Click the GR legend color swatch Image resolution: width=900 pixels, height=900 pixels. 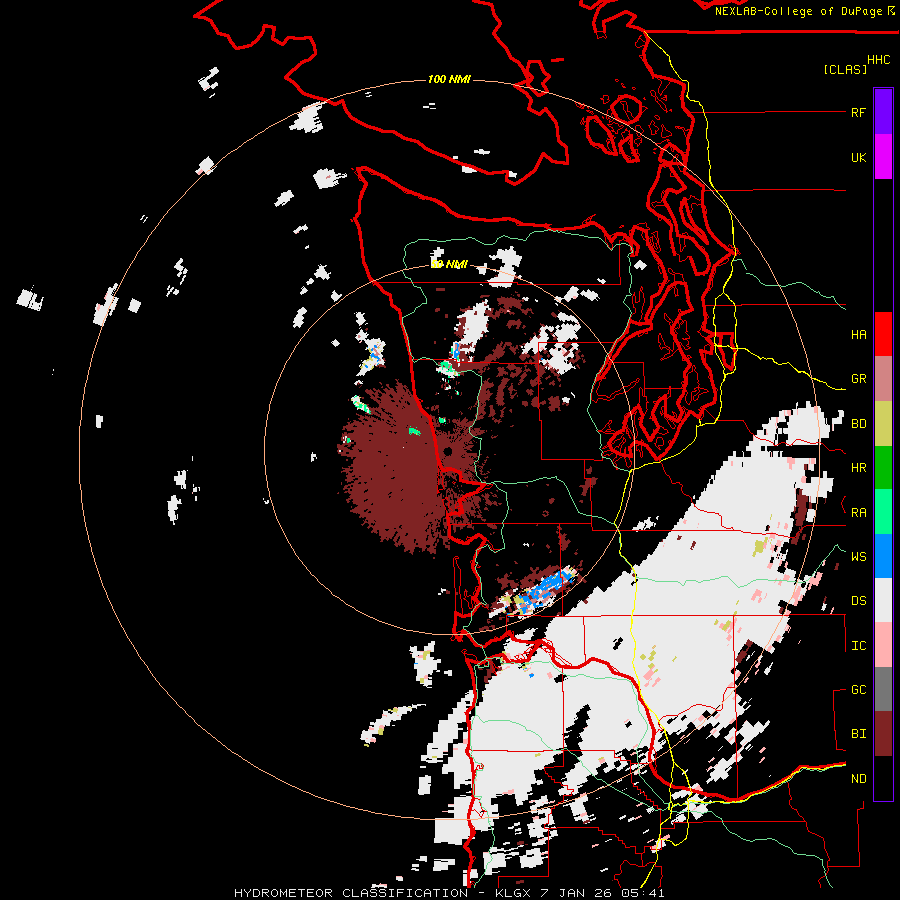tap(883, 379)
